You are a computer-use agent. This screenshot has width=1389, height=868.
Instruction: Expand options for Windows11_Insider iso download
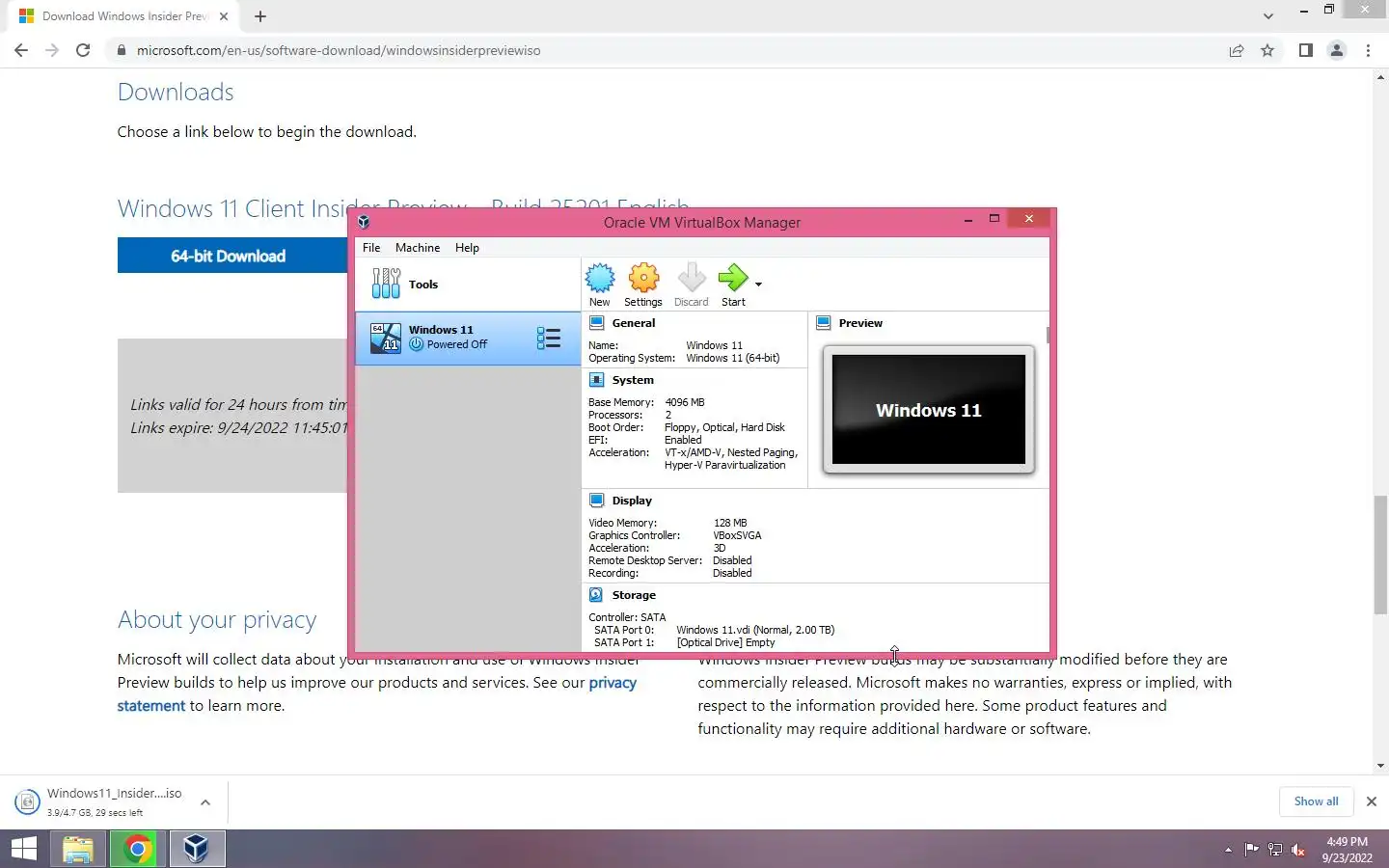tap(205, 801)
